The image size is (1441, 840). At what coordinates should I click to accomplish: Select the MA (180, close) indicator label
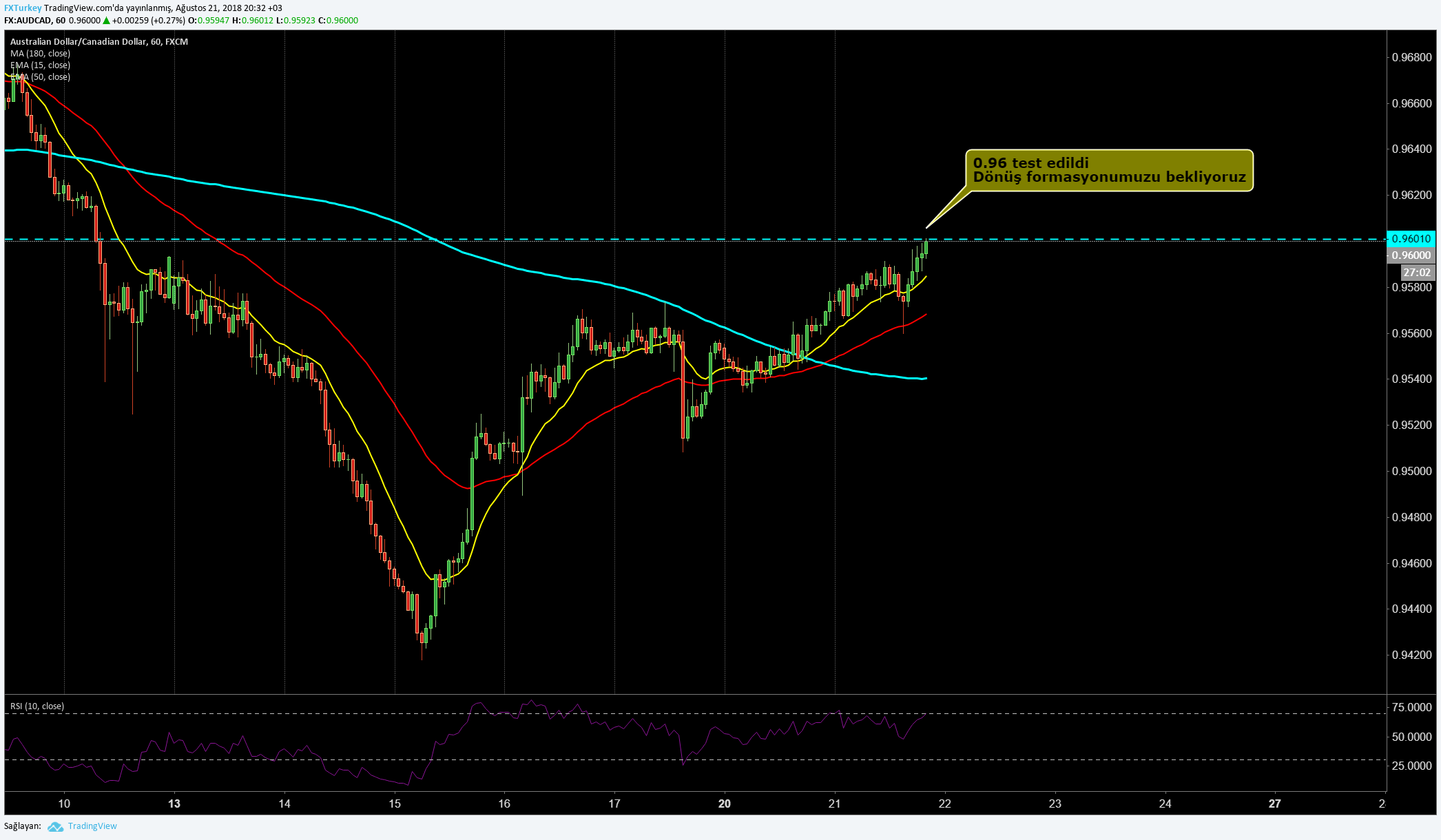pos(40,54)
